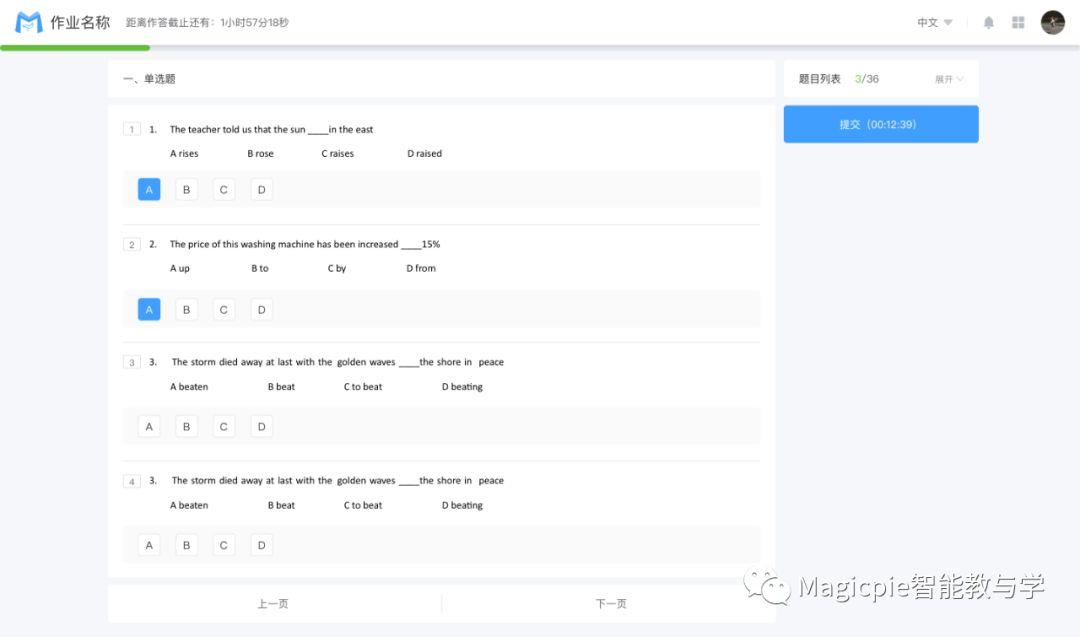Click answer text 'C by'
Screen dimensions: 1080x637
click(337, 269)
